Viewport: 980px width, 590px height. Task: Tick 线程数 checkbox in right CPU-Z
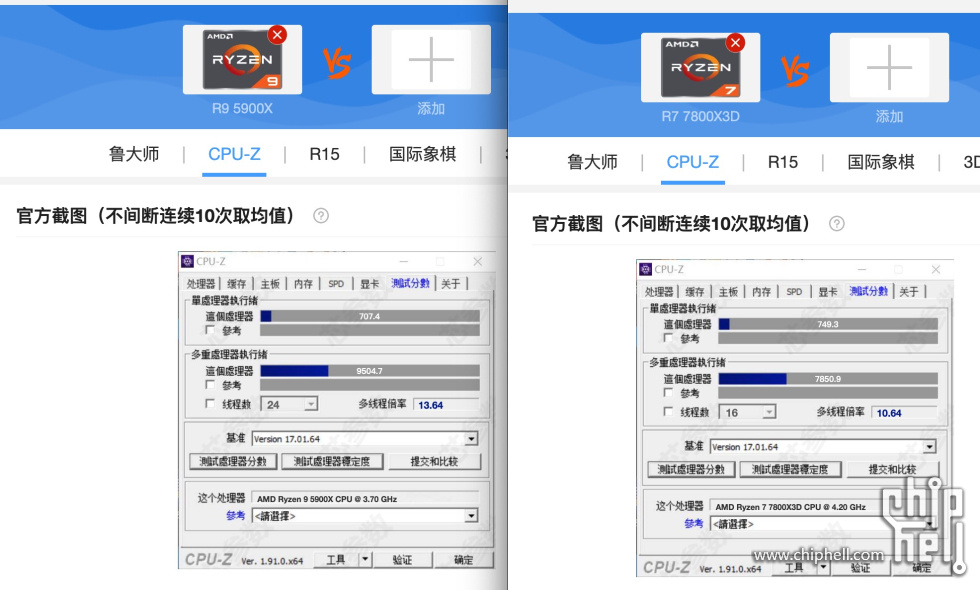668,412
